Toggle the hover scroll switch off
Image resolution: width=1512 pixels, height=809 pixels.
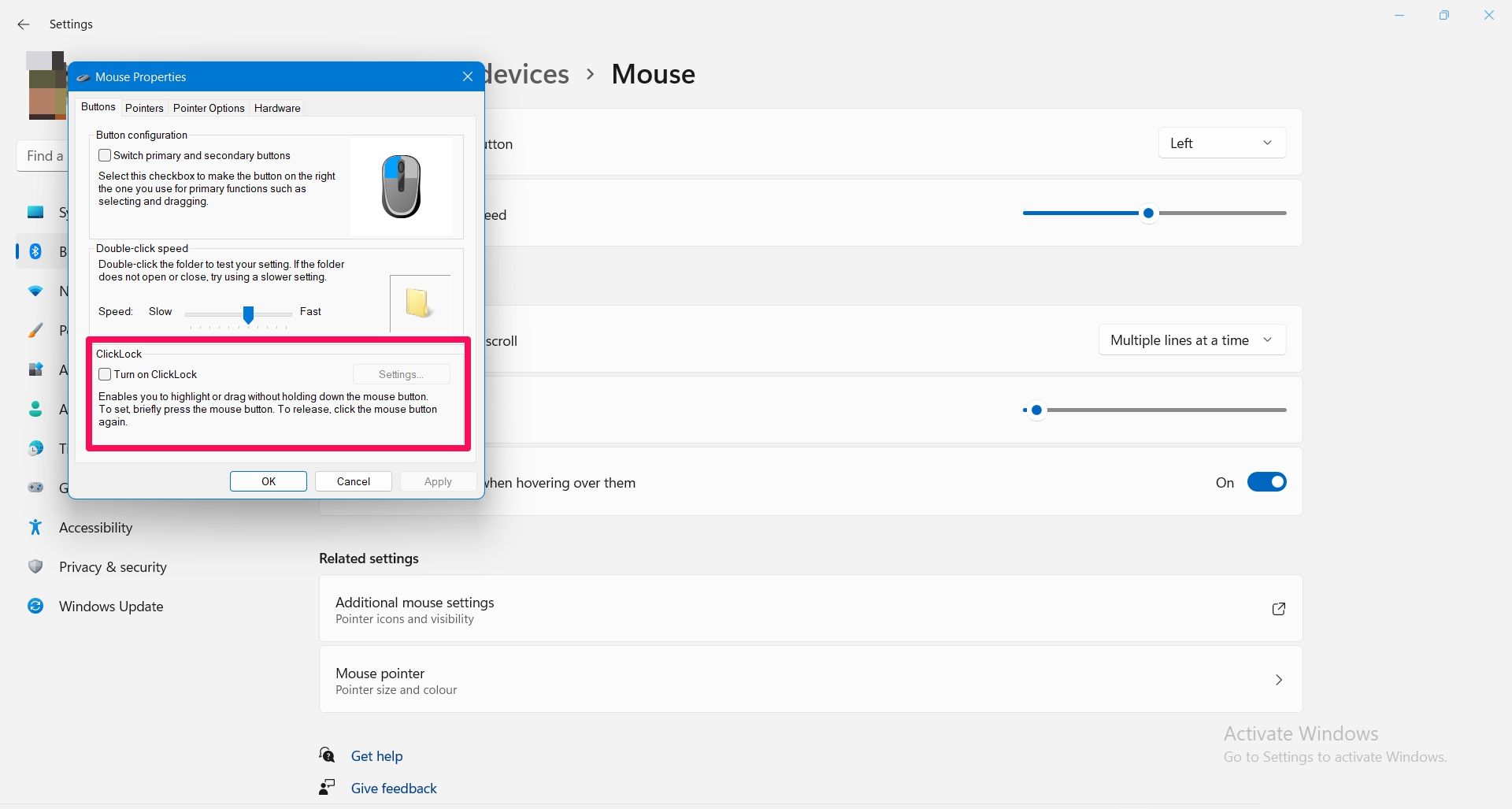1266,482
